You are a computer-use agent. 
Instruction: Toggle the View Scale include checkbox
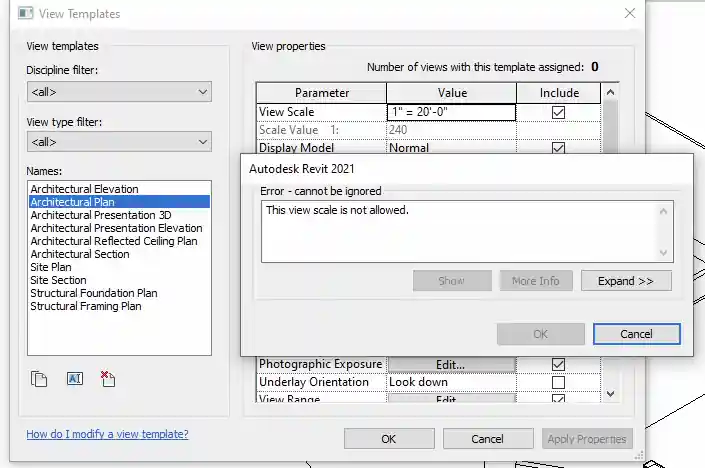(x=559, y=113)
